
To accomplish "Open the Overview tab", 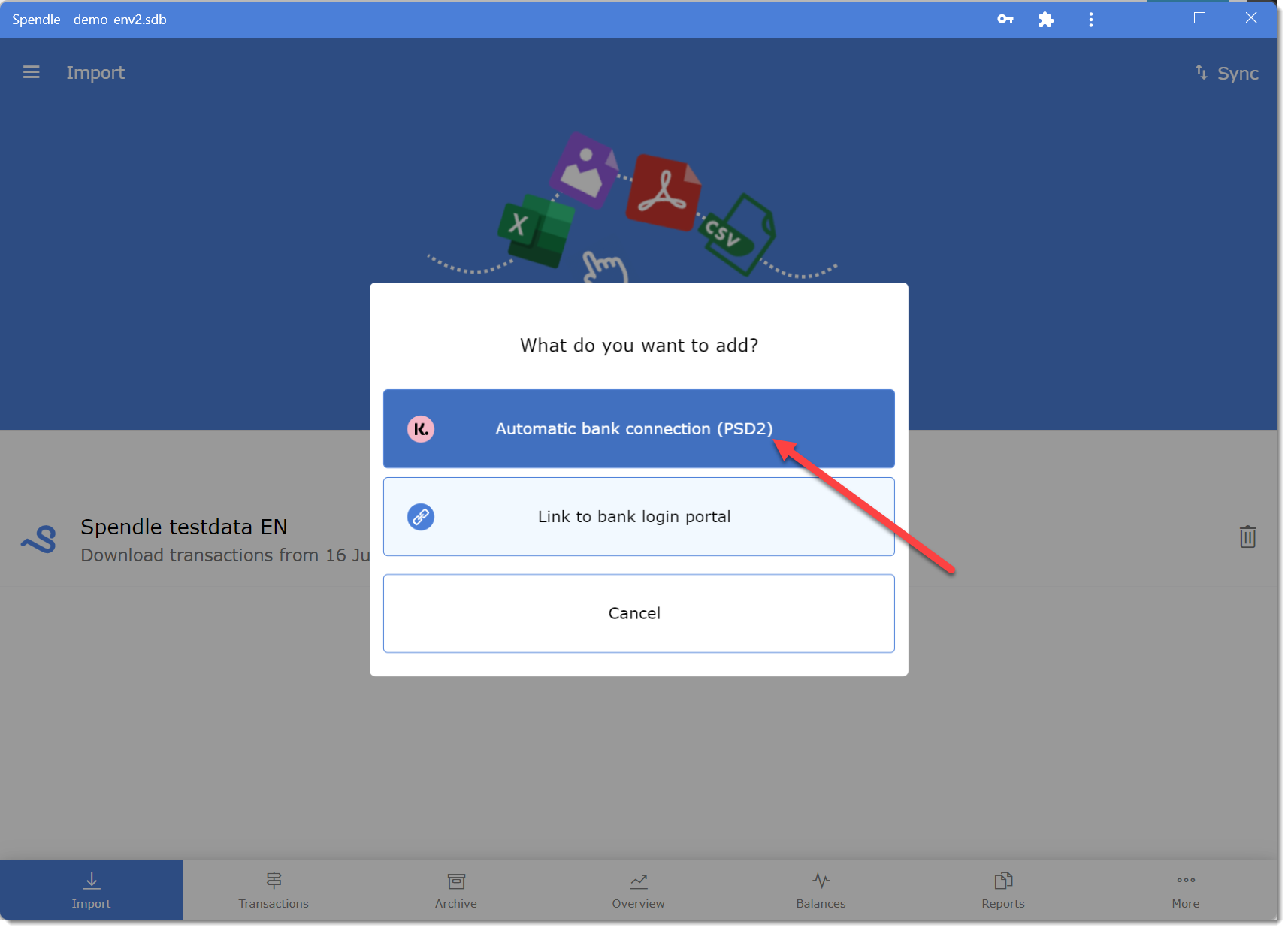I will [x=639, y=890].
